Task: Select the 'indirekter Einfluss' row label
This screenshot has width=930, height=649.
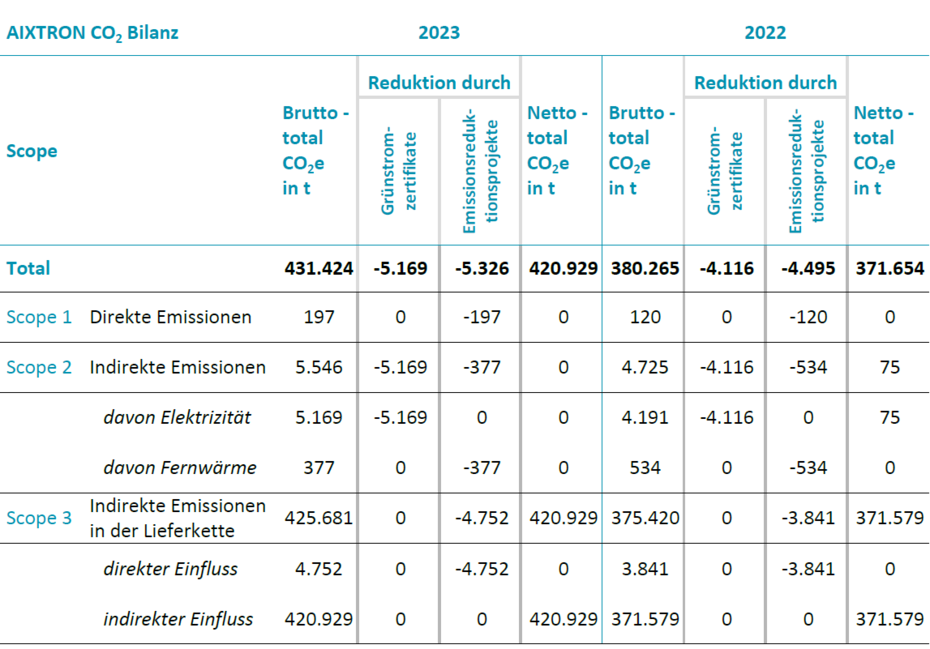Action: tap(178, 619)
